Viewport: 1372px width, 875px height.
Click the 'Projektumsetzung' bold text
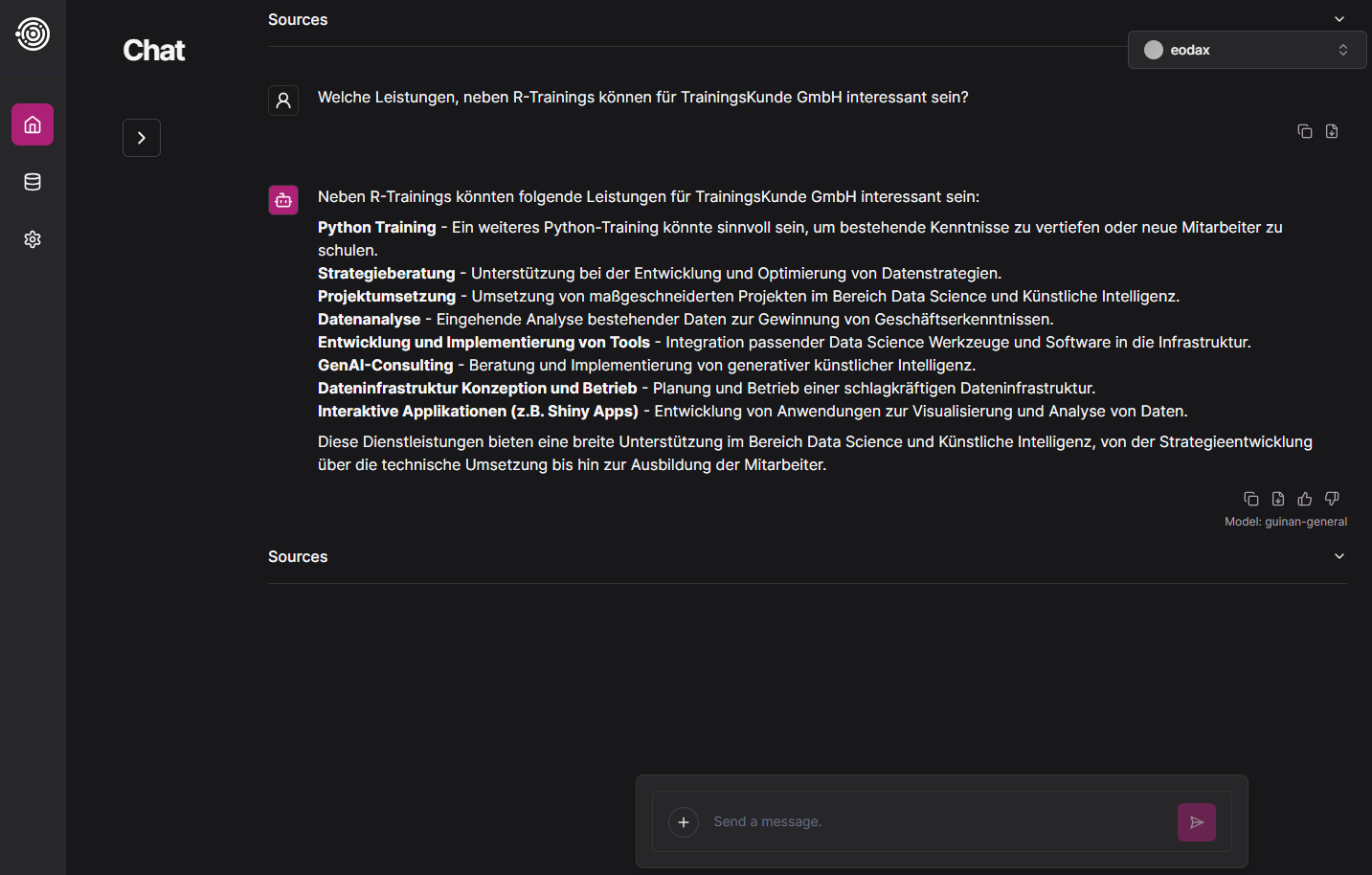(387, 296)
